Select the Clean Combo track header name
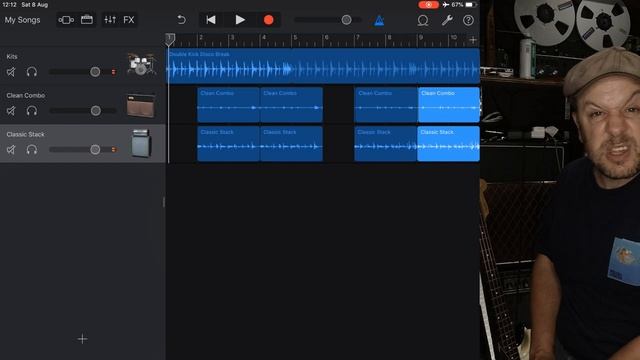This screenshot has width=640, height=360. (26, 95)
